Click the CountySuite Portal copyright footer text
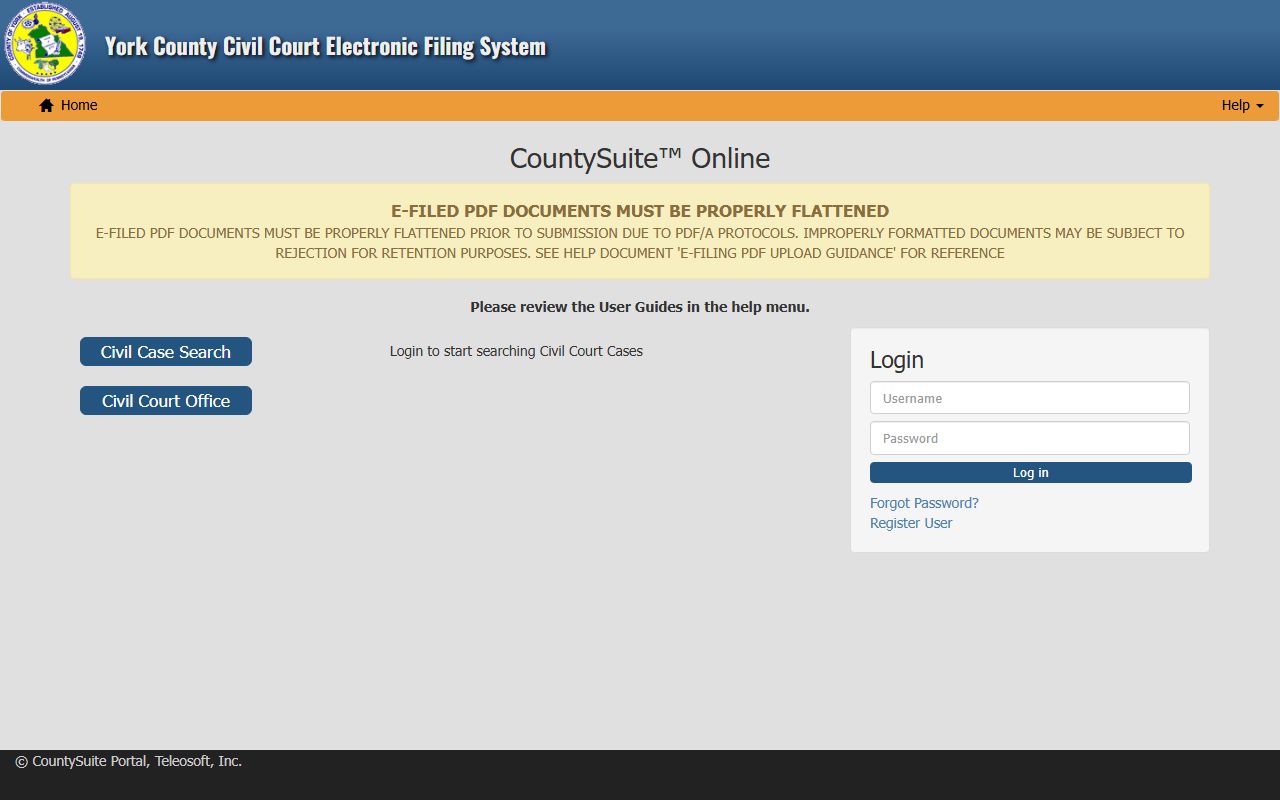Viewport: 1280px width, 800px height. point(129,761)
